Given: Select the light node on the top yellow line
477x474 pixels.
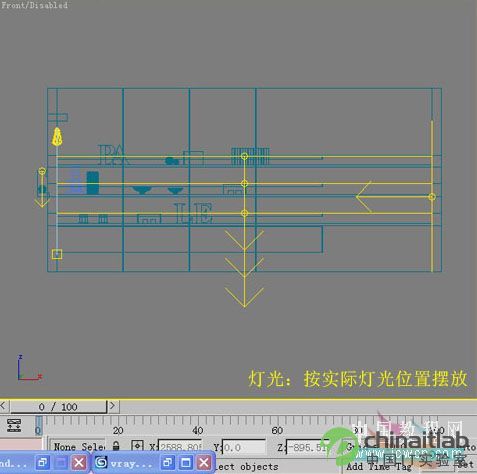Looking at the screenshot, I should click(x=244, y=156).
